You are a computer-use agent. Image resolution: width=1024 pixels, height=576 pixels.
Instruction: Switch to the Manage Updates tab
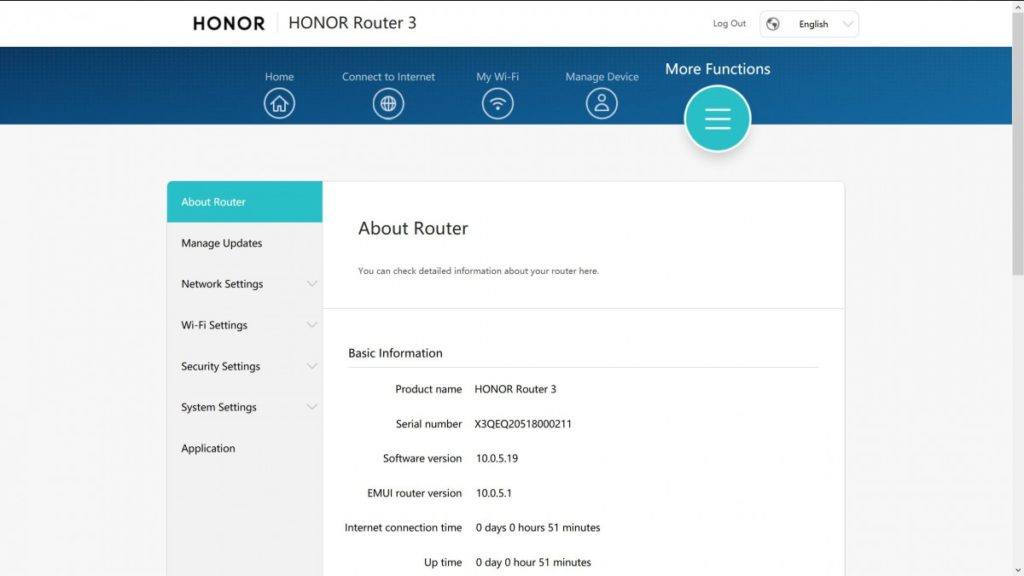pos(221,243)
